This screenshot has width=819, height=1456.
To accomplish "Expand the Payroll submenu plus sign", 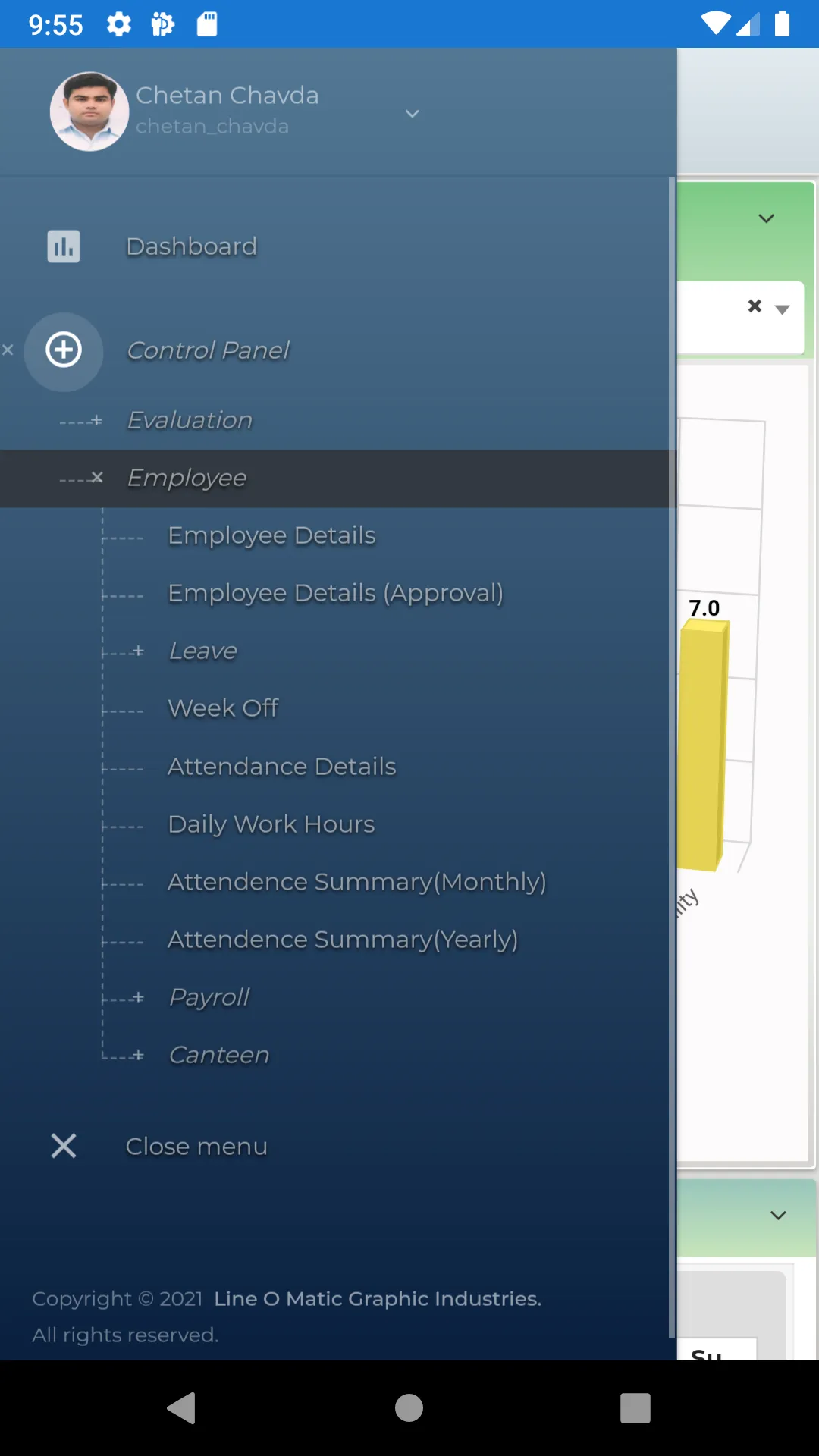I will coord(138,997).
